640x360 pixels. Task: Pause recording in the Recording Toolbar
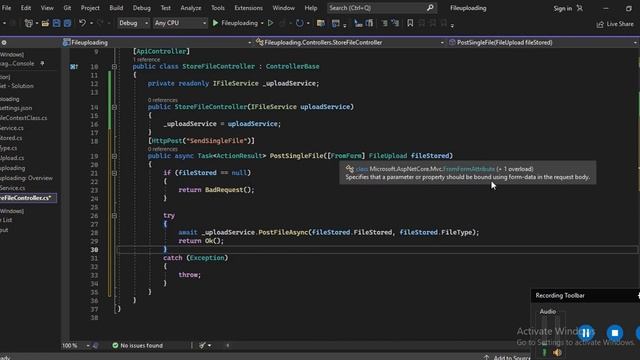coord(586,333)
